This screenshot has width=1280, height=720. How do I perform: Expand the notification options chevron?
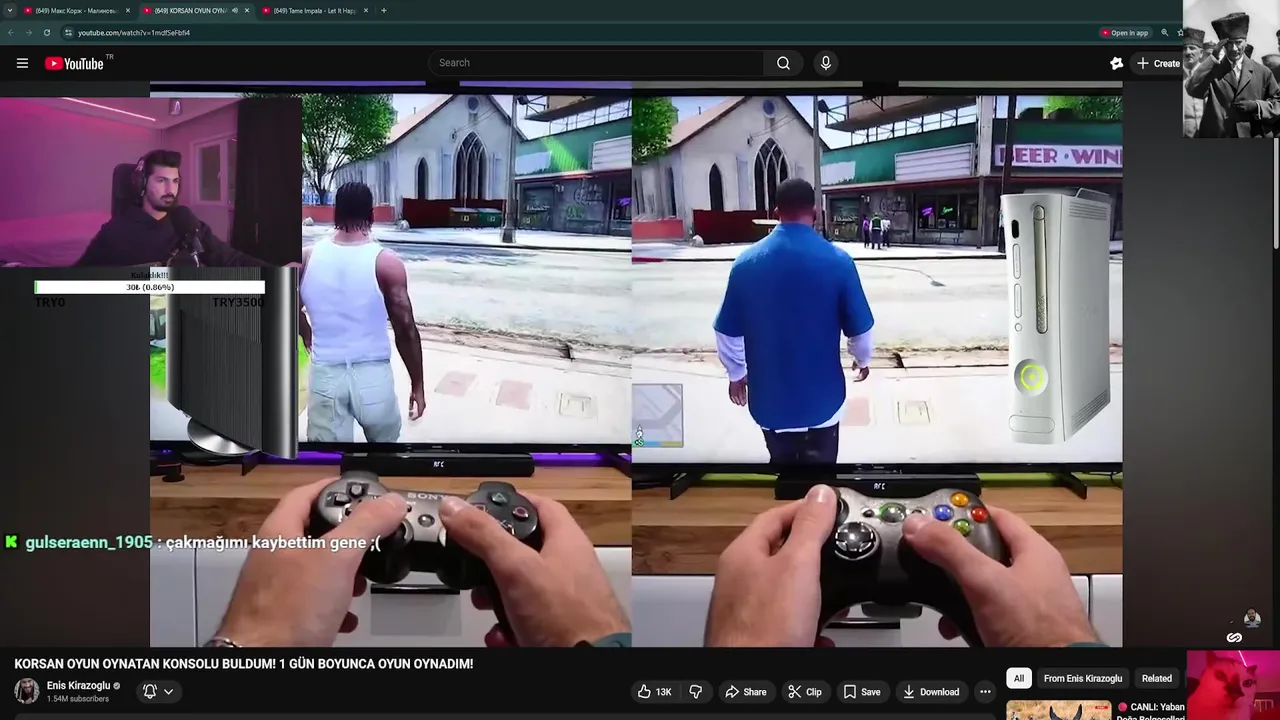point(169,691)
